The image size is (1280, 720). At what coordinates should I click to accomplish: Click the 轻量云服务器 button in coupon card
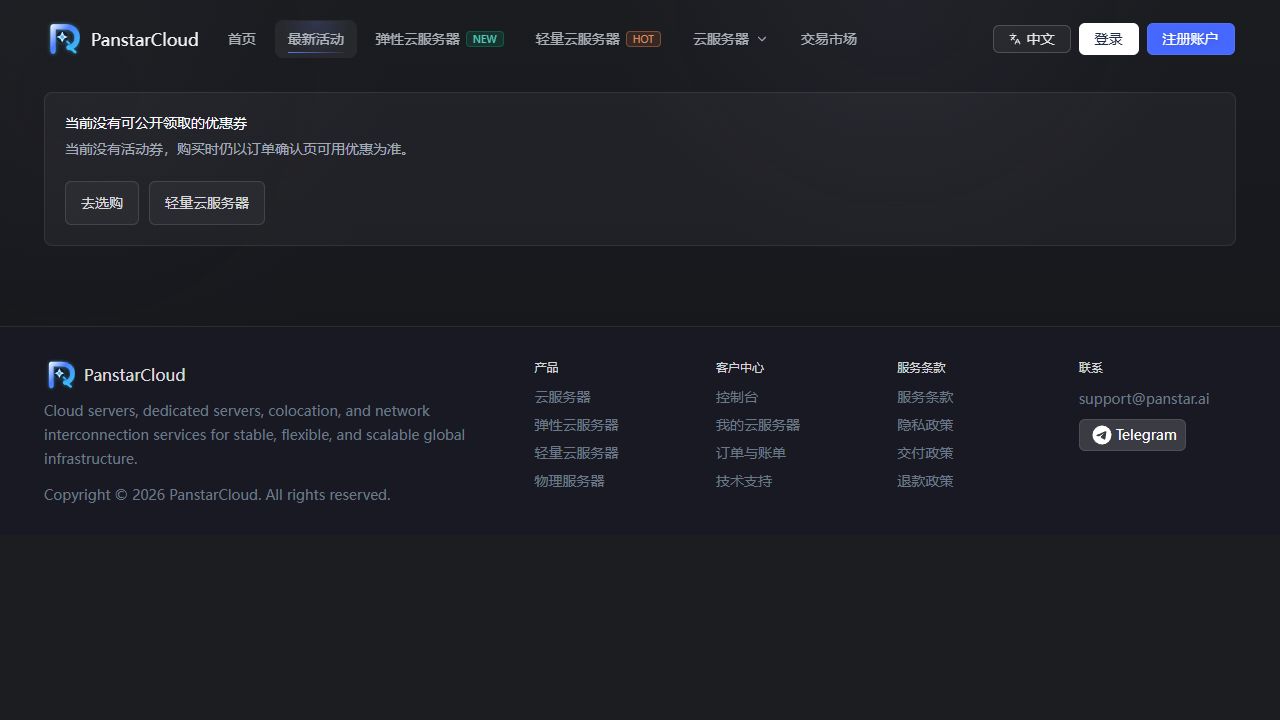[207, 203]
